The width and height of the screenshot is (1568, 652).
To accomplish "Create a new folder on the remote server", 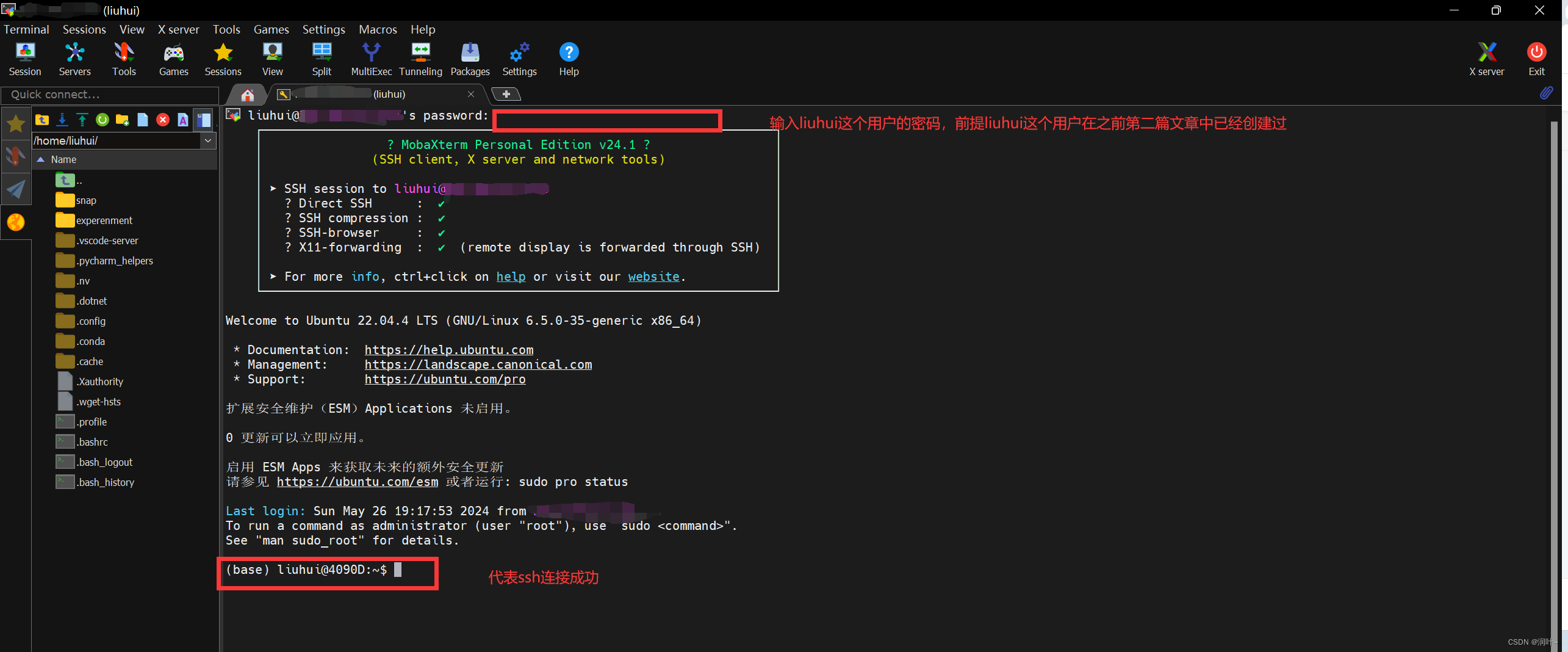I will coord(122,120).
